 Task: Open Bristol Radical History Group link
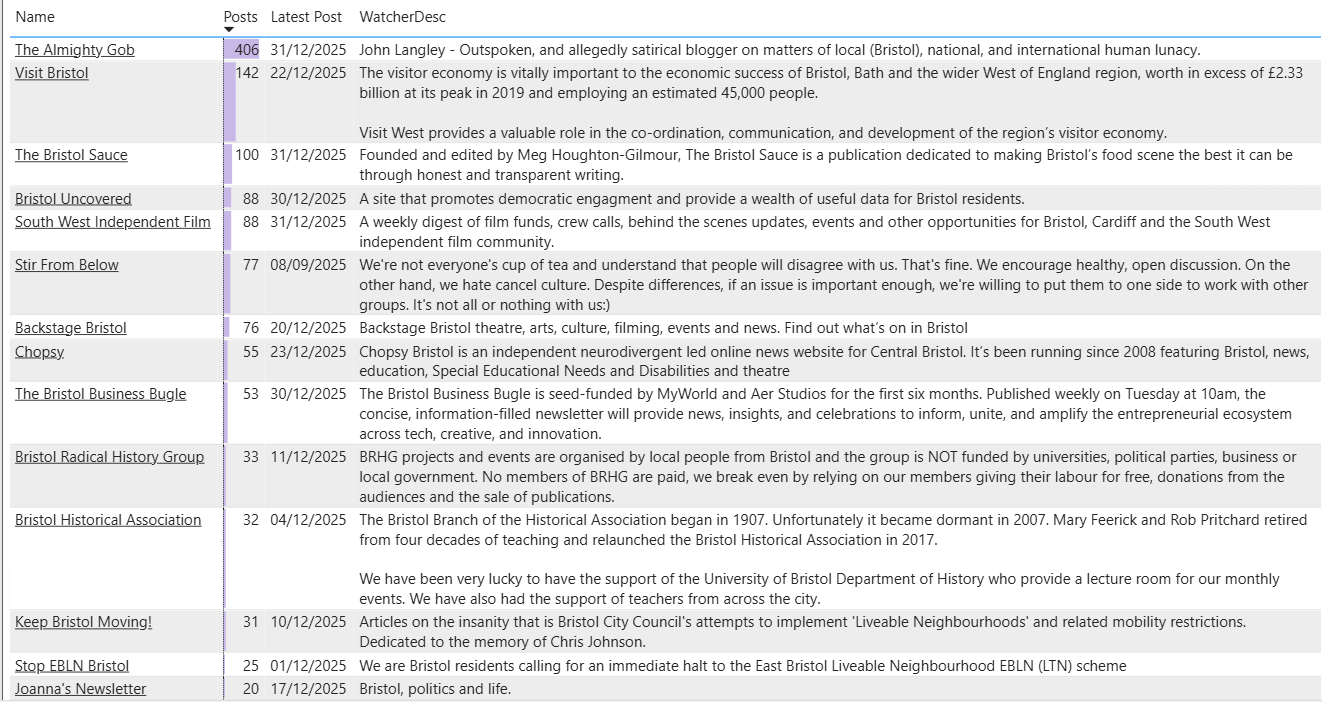coord(109,457)
